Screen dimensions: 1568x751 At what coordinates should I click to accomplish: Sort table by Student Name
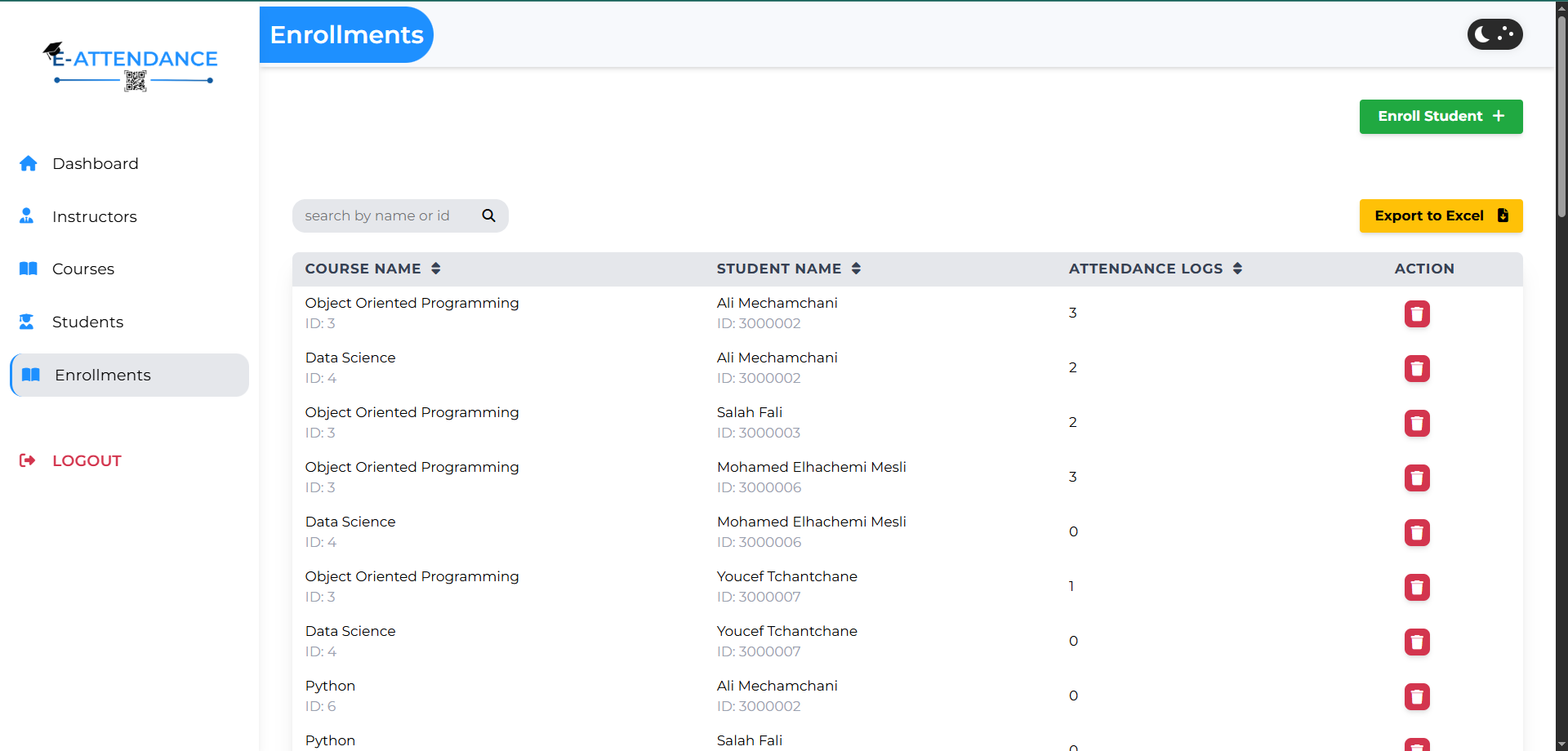coord(856,269)
